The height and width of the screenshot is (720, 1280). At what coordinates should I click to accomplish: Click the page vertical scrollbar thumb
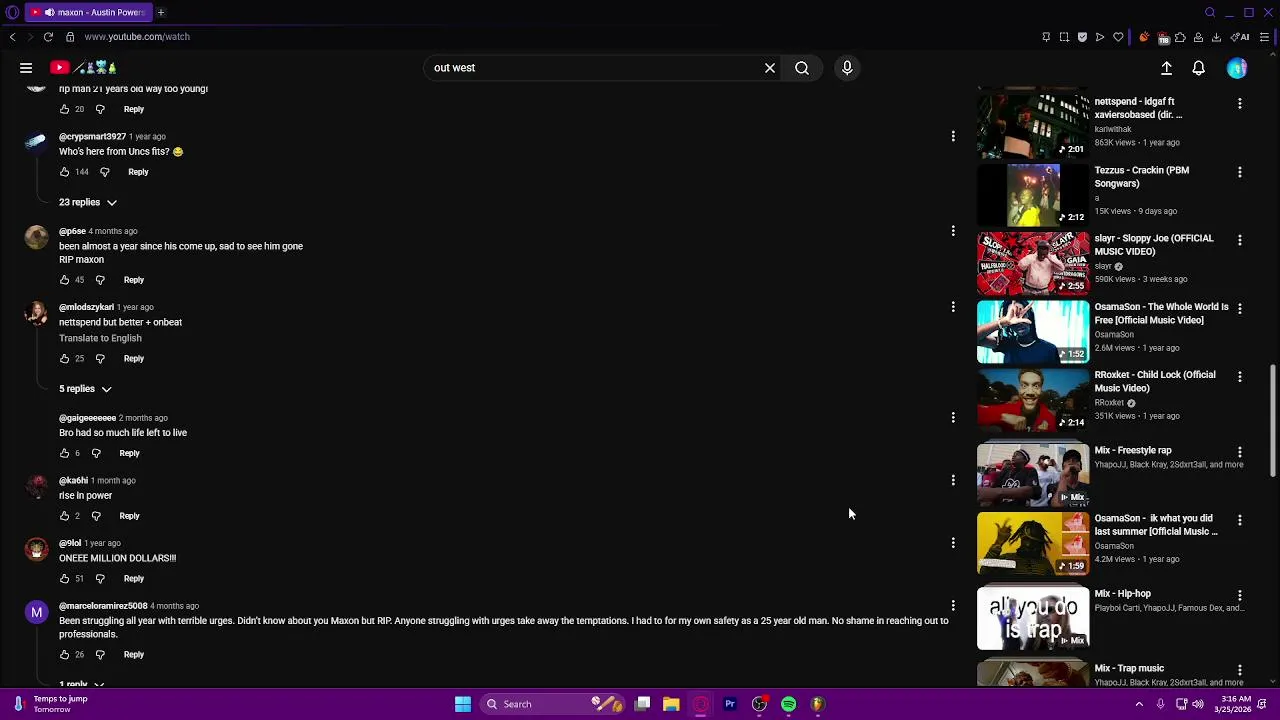(x=1273, y=420)
